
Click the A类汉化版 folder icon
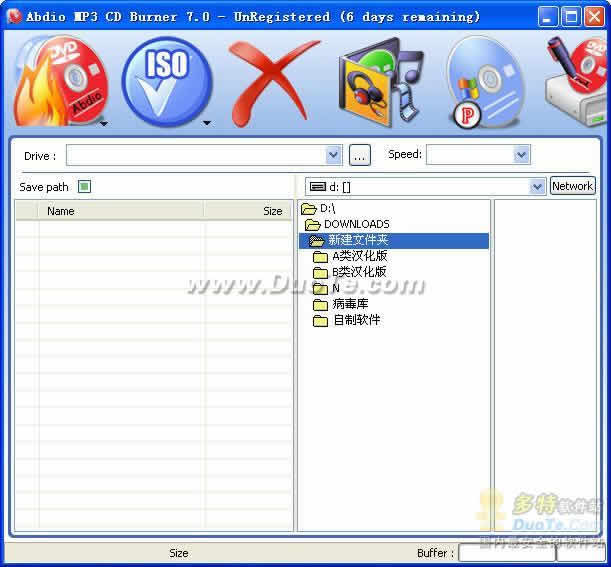(x=320, y=257)
